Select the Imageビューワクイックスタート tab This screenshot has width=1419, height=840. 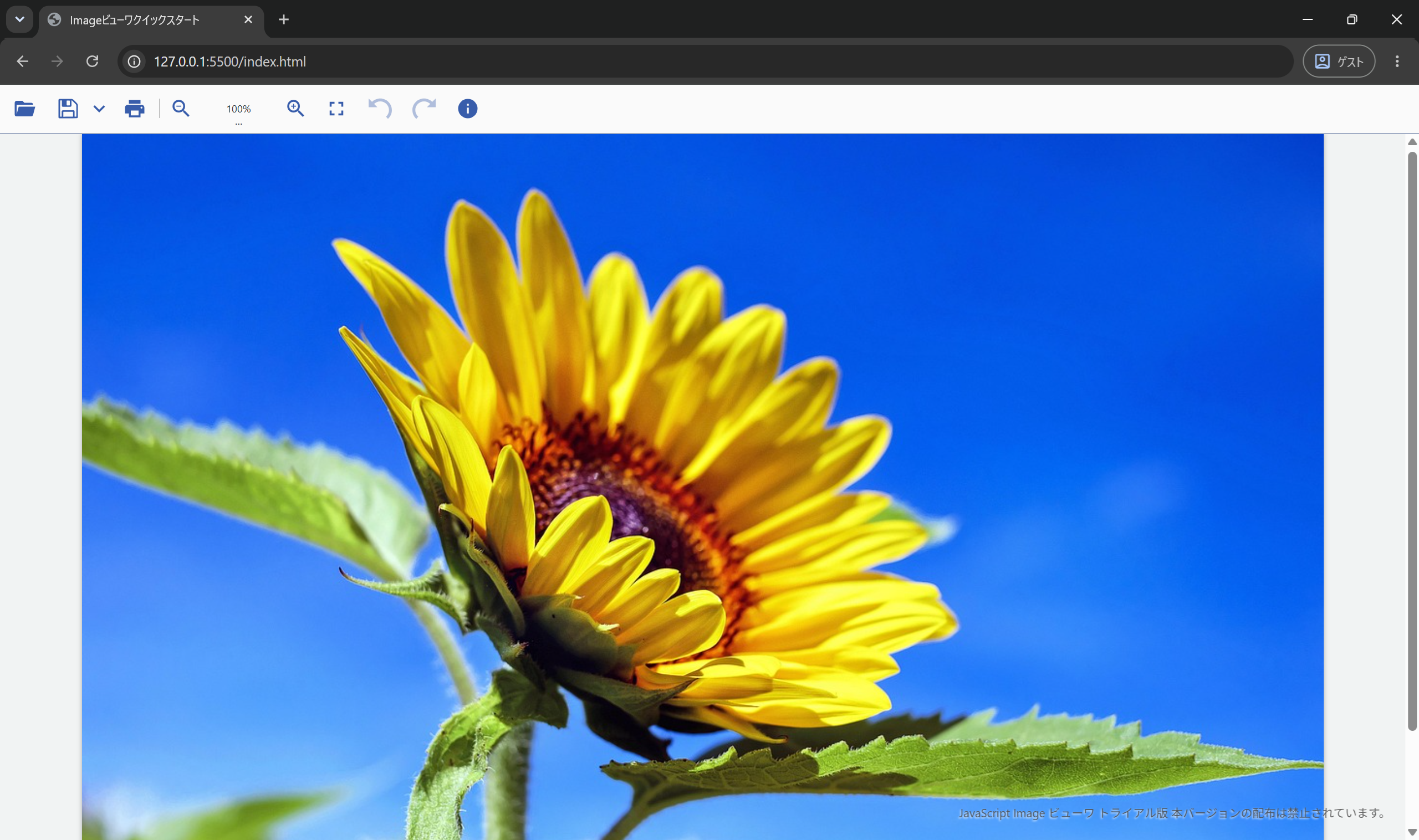click(151, 21)
